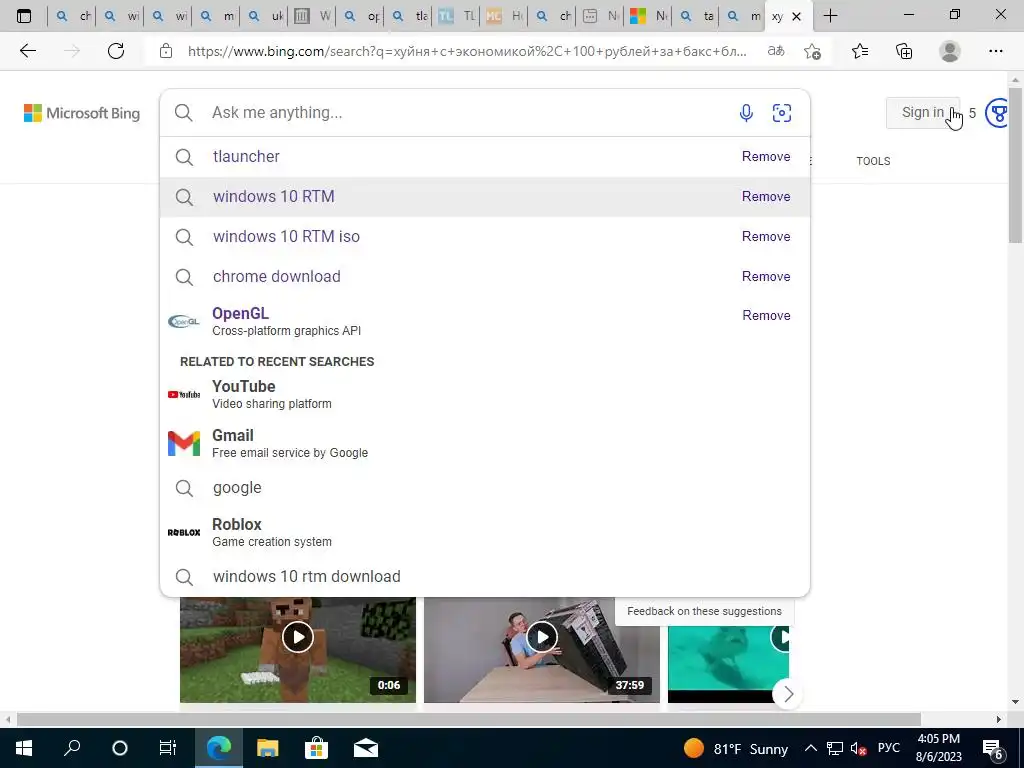The width and height of the screenshot is (1024, 768).
Task: Open Mail app from taskbar
Action: (366, 748)
